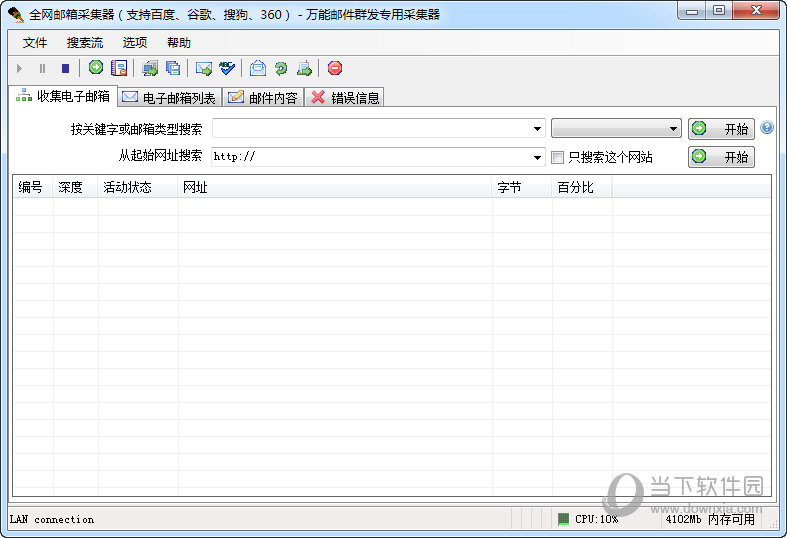
Task: Expand the keyword search dropdown arrow
Action: (538, 129)
